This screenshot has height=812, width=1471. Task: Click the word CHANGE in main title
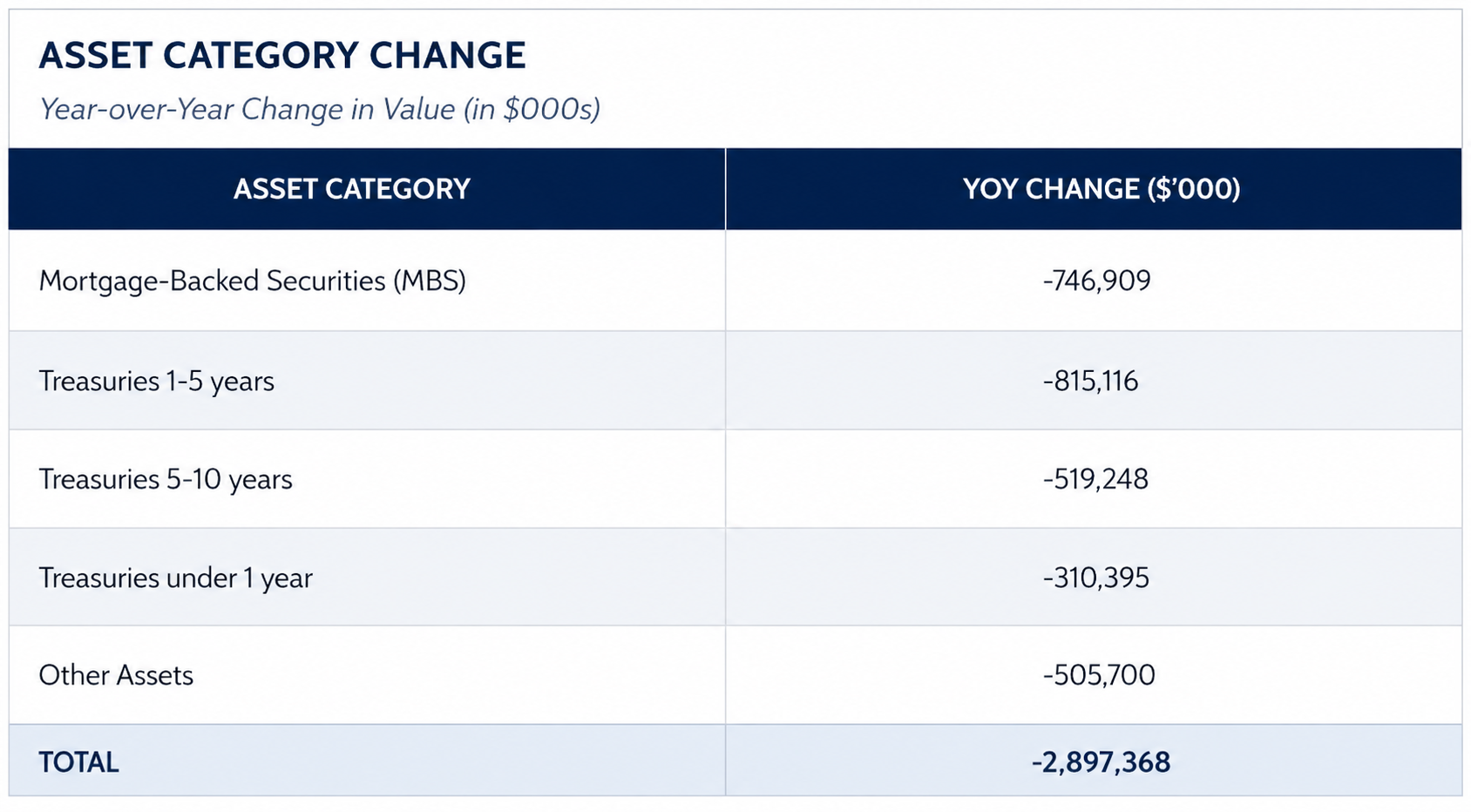[x=447, y=56]
